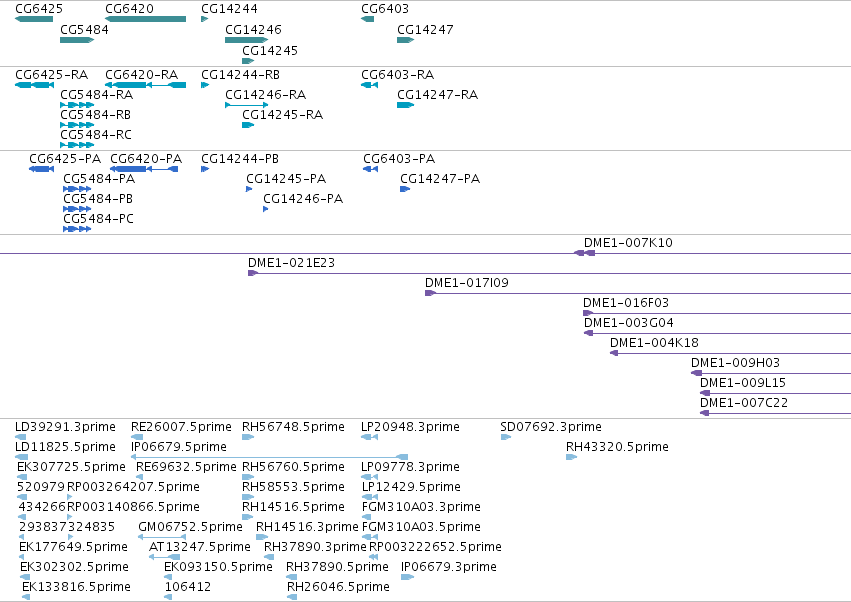Select the EK093150.5prime EST
This screenshot has width=851, height=602.
168,577
